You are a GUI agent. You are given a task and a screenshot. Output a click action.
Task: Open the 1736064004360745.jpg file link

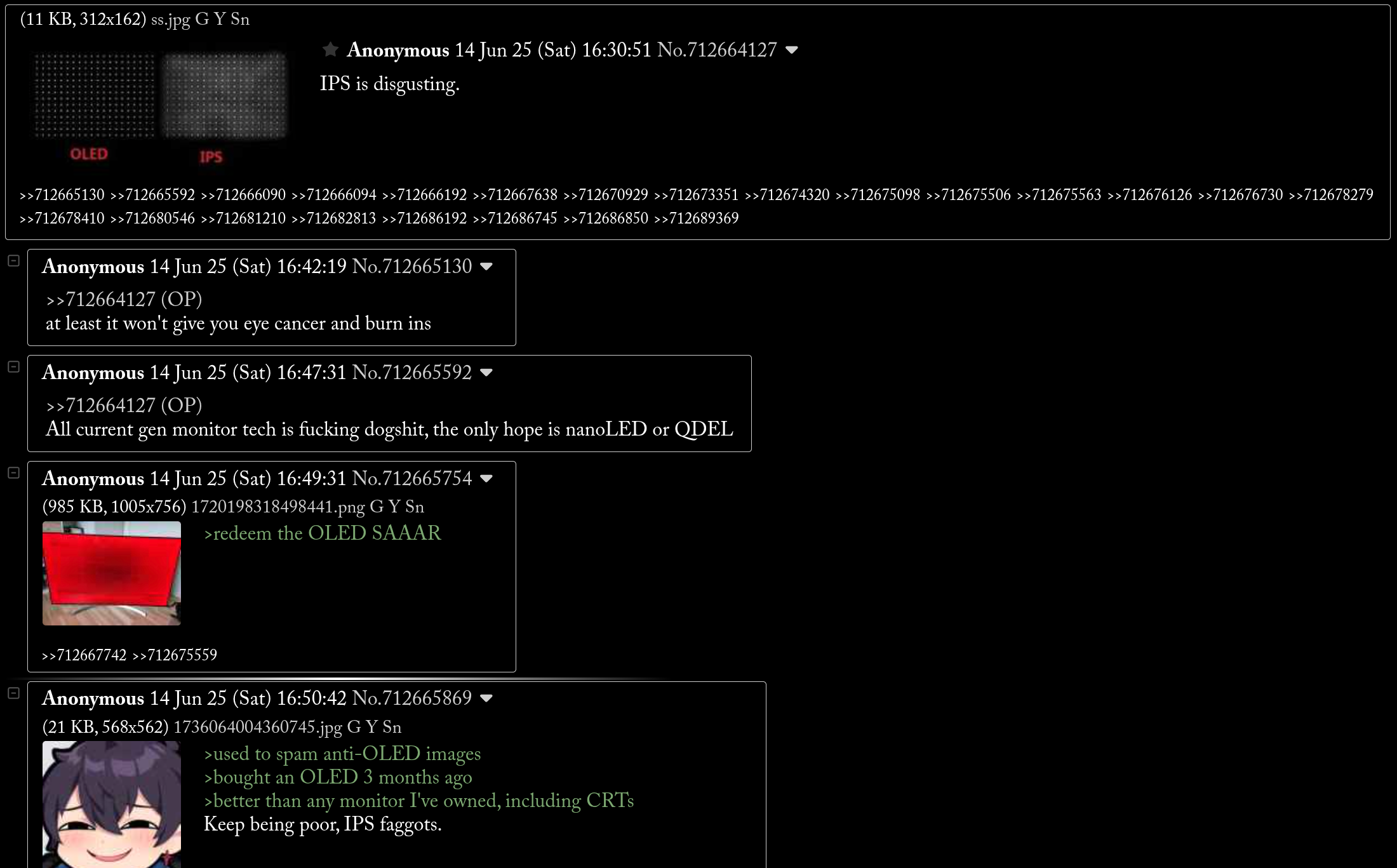pos(258,727)
